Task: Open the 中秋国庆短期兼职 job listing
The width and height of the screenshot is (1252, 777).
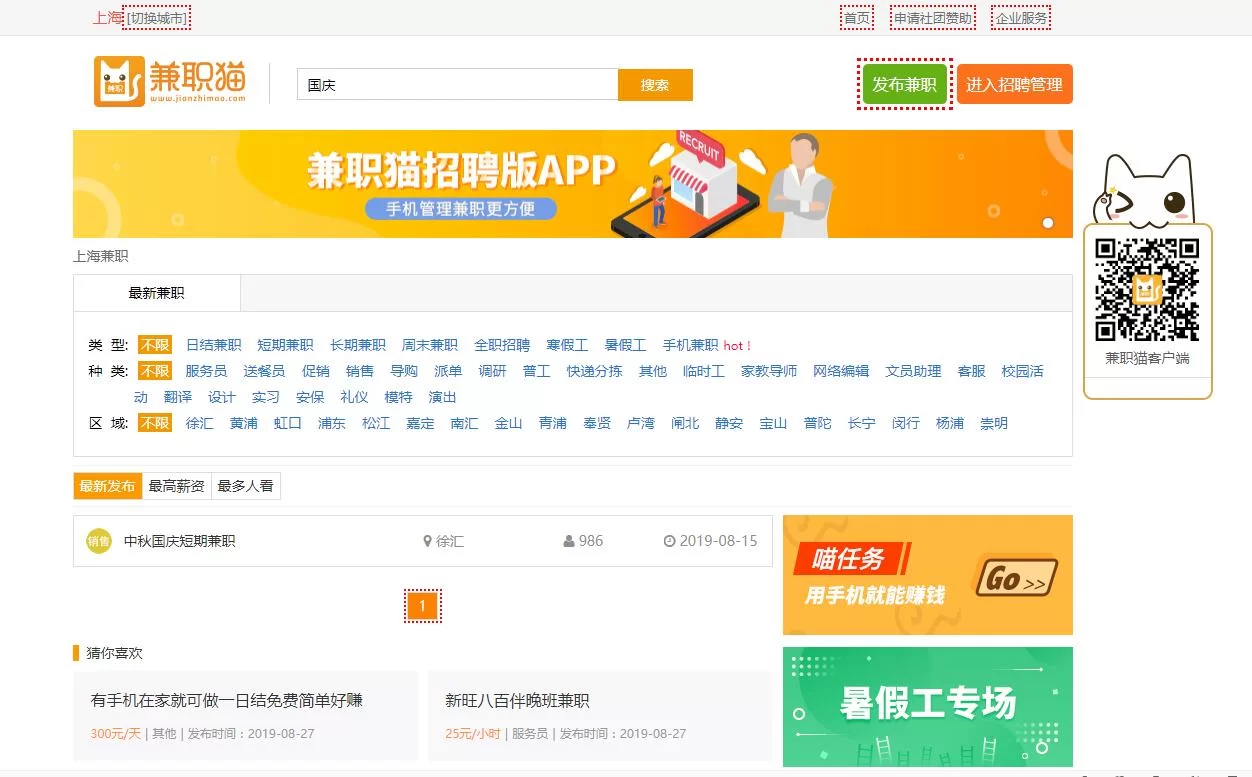Action: click(x=180, y=541)
